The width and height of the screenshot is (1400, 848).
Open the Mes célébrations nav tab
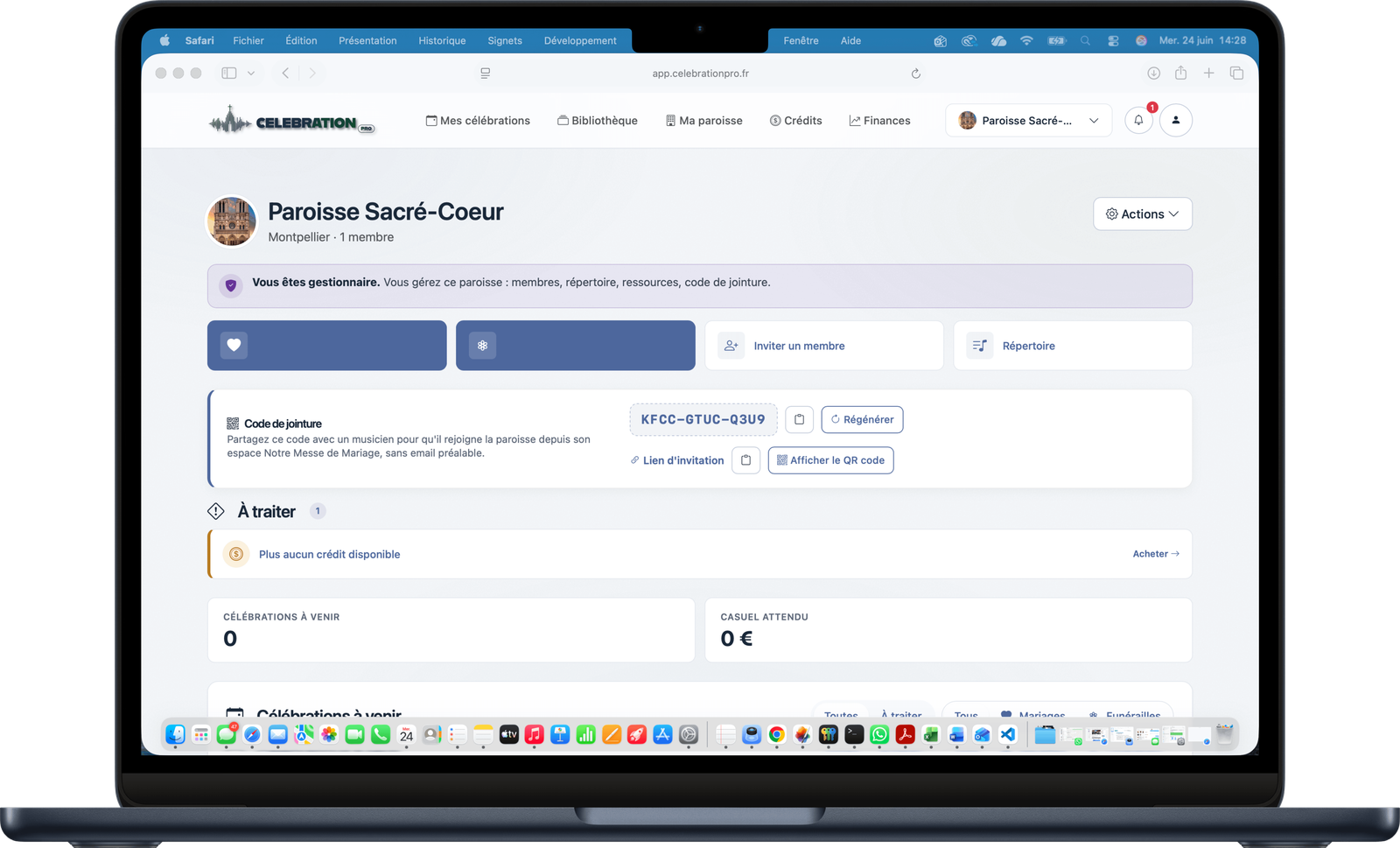coord(478,121)
